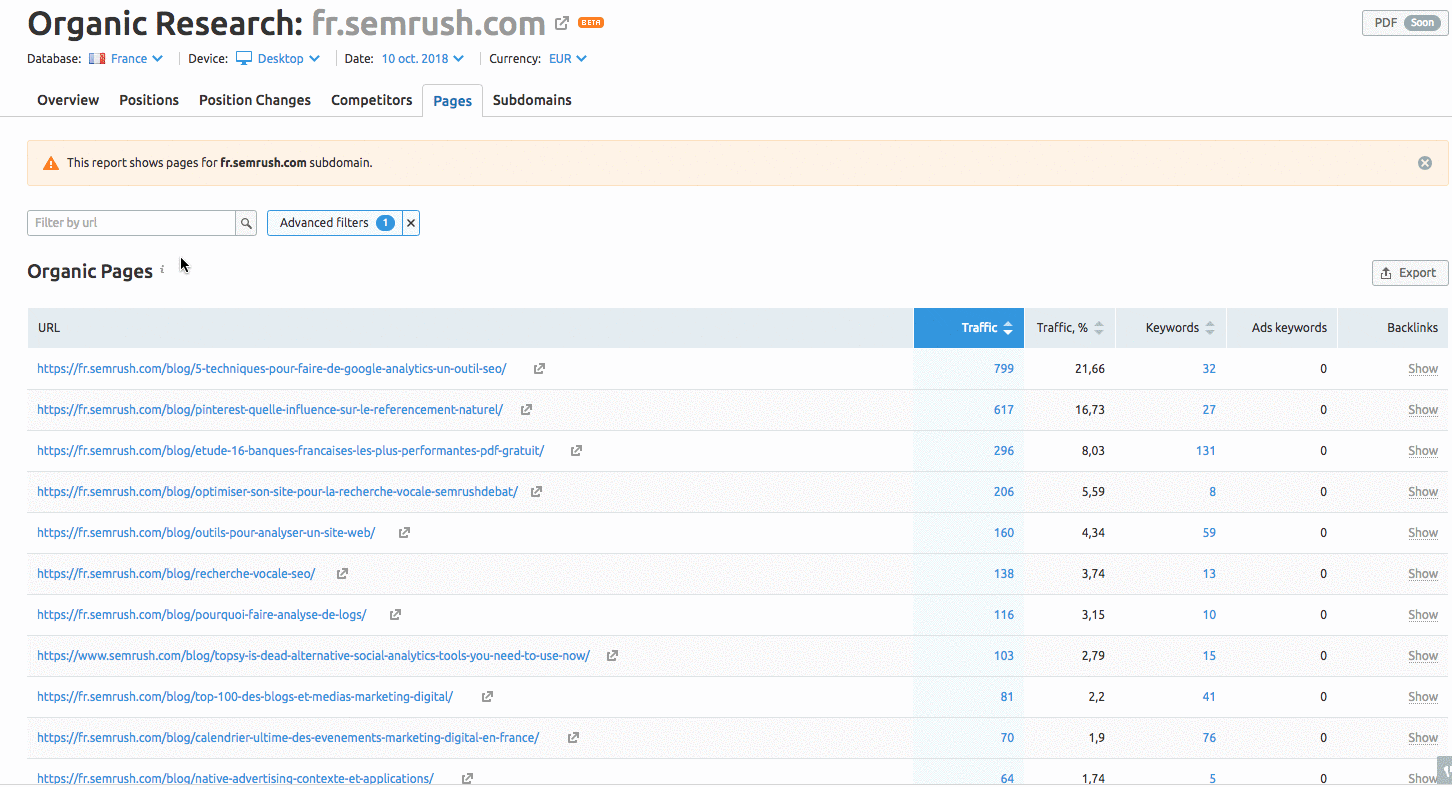This screenshot has height=787, width=1452.
Task: Click traffic percentage 21,66
Action: [1090, 369]
